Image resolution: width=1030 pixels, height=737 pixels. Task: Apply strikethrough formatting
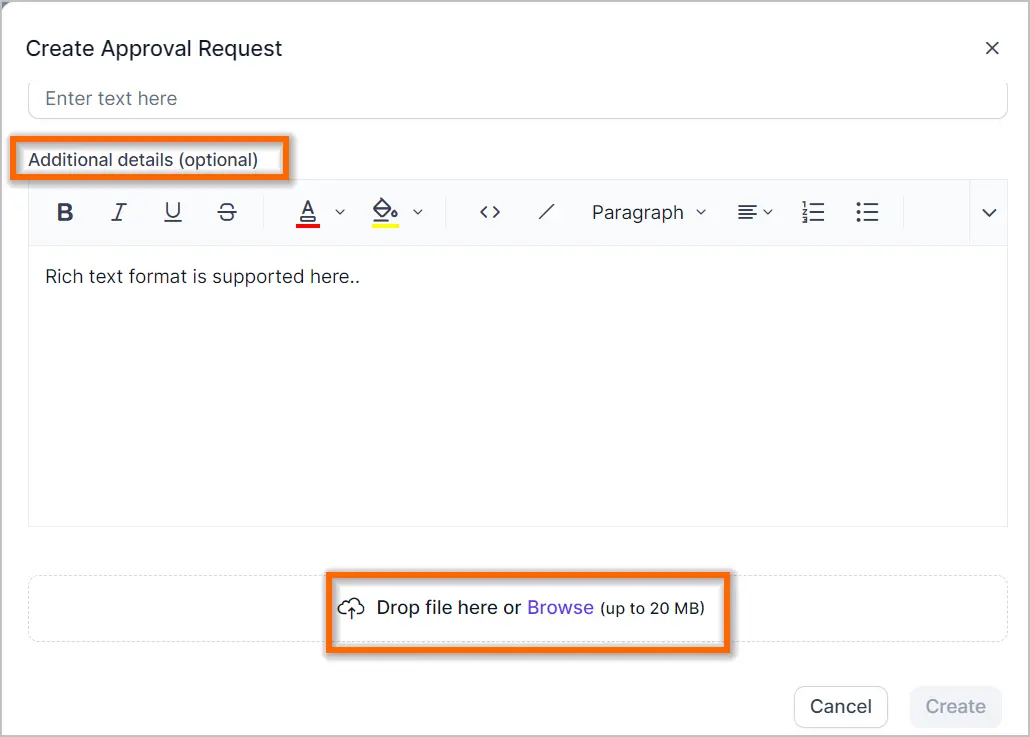point(227,212)
